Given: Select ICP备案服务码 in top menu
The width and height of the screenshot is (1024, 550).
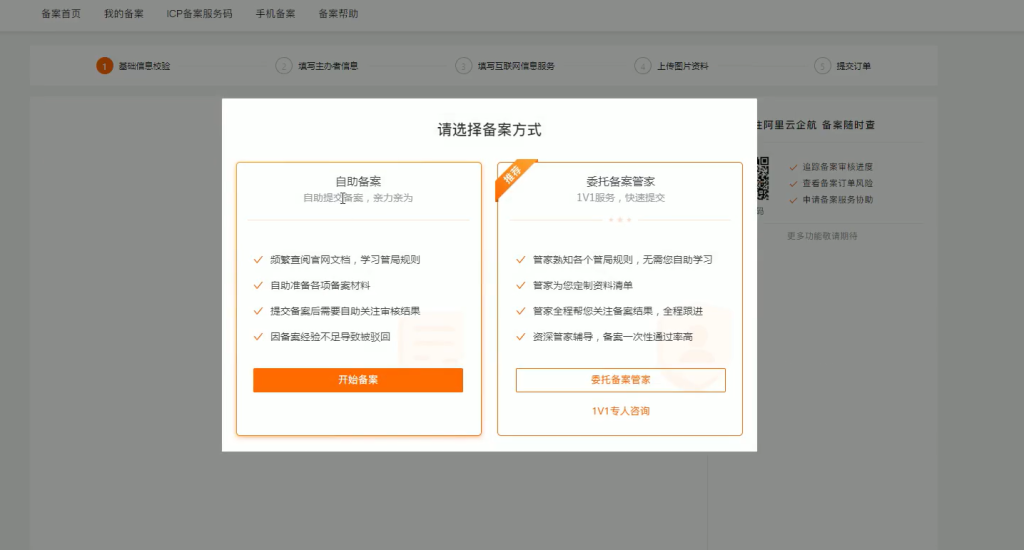Looking at the screenshot, I should pyautogui.click(x=199, y=14).
